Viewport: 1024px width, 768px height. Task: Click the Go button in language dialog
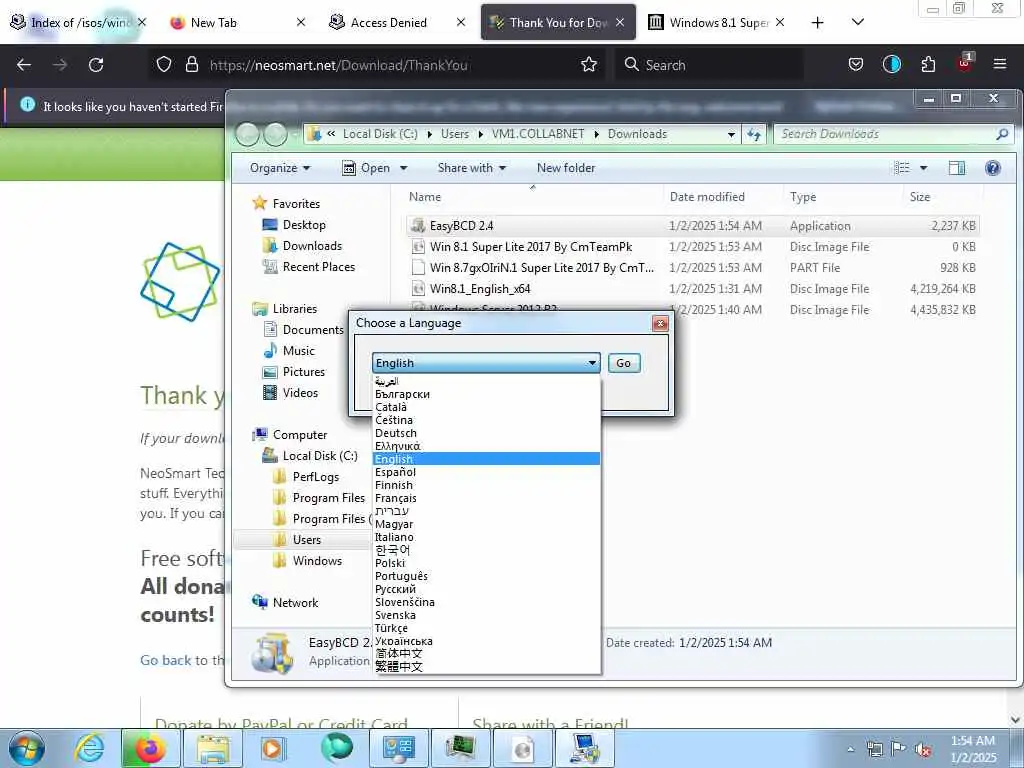[623, 363]
